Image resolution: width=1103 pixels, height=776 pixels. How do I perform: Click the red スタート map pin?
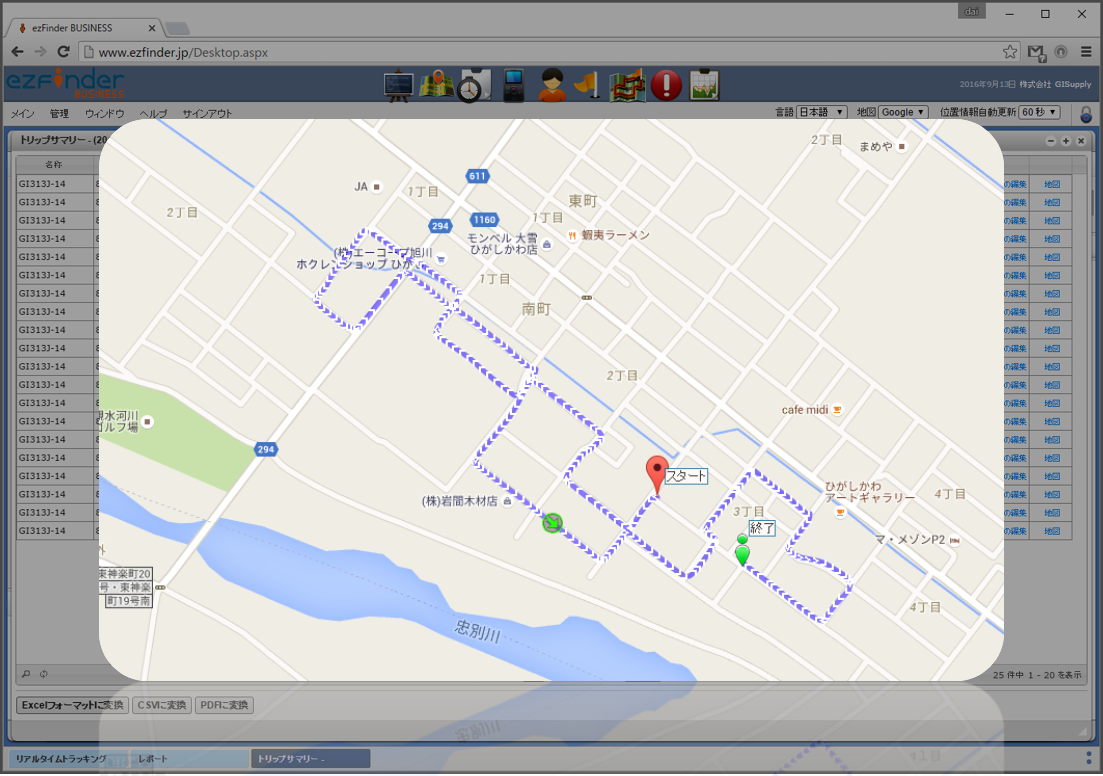[x=657, y=475]
